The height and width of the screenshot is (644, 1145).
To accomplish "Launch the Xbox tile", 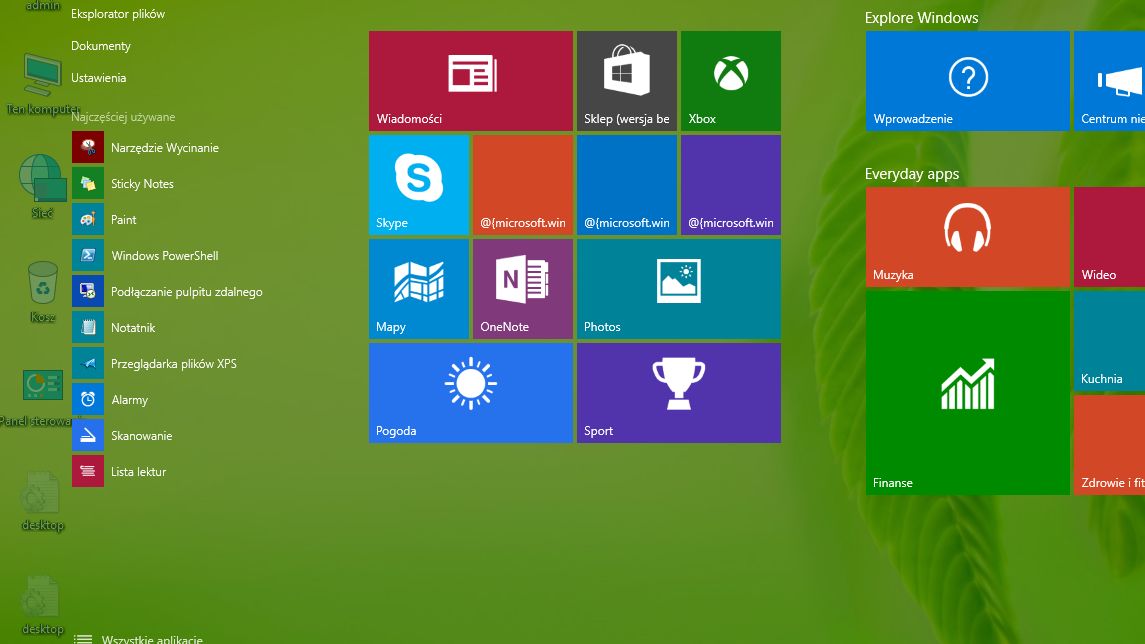I will pyautogui.click(x=731, y=81).
